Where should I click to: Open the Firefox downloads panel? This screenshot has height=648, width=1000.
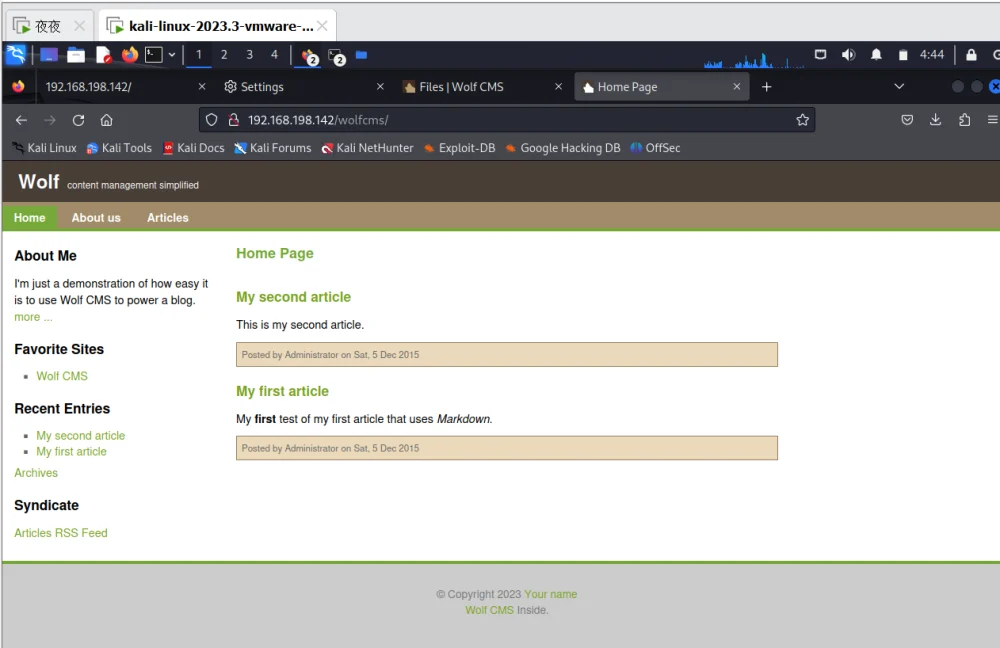click(936, 120)
